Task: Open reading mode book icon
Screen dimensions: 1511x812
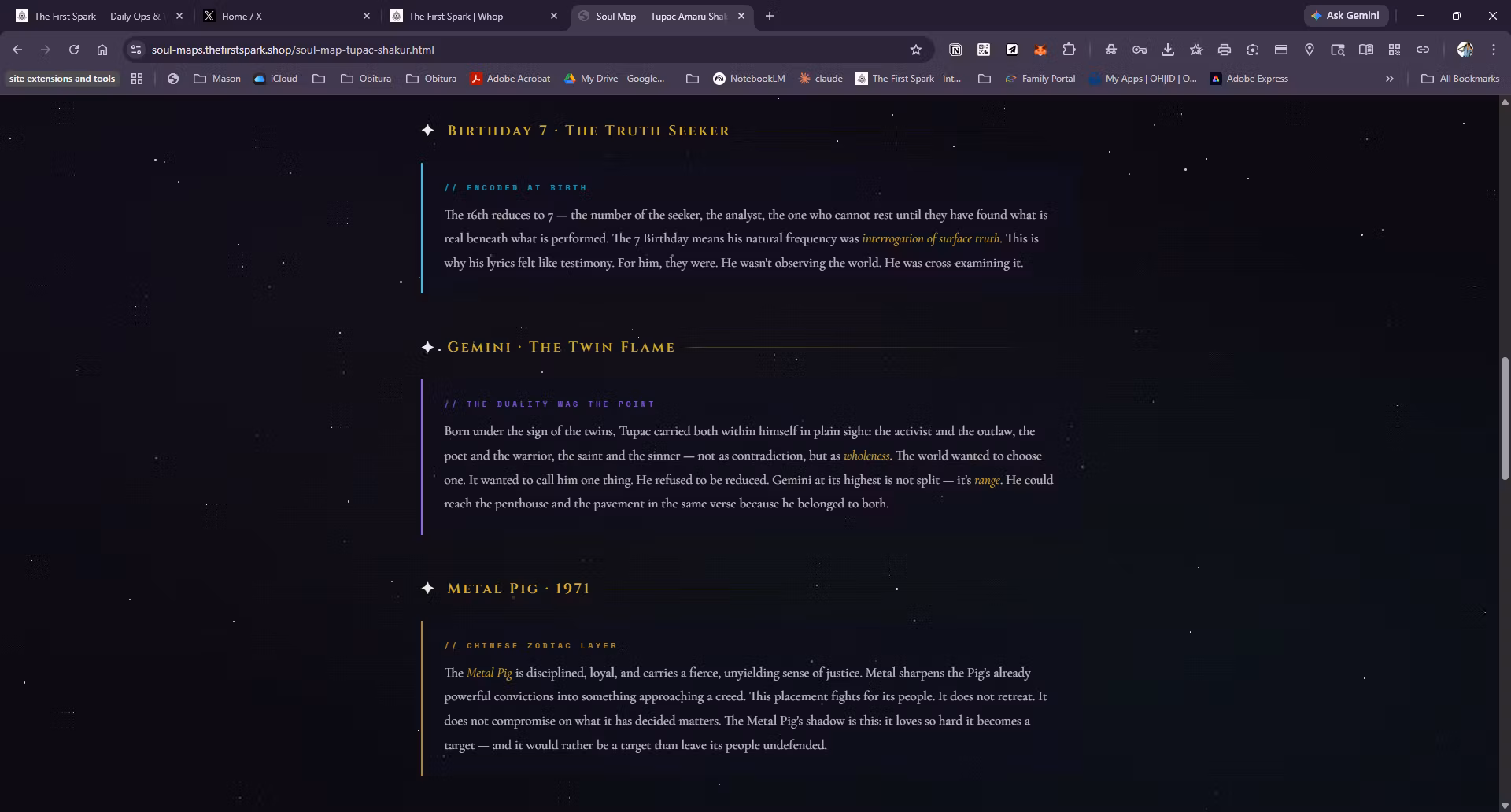Action: (1366, 50)
